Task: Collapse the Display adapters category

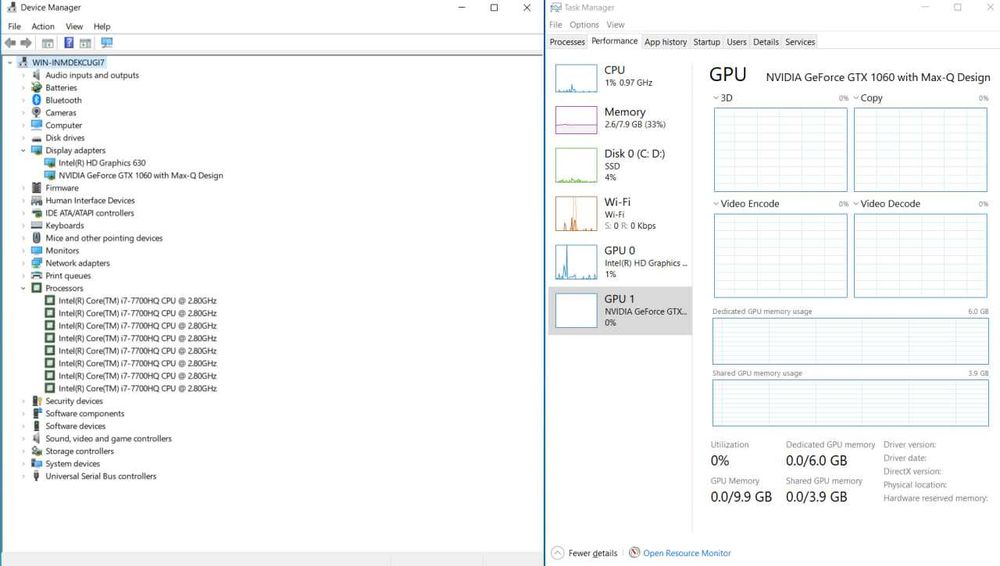Action: [23, 151]
